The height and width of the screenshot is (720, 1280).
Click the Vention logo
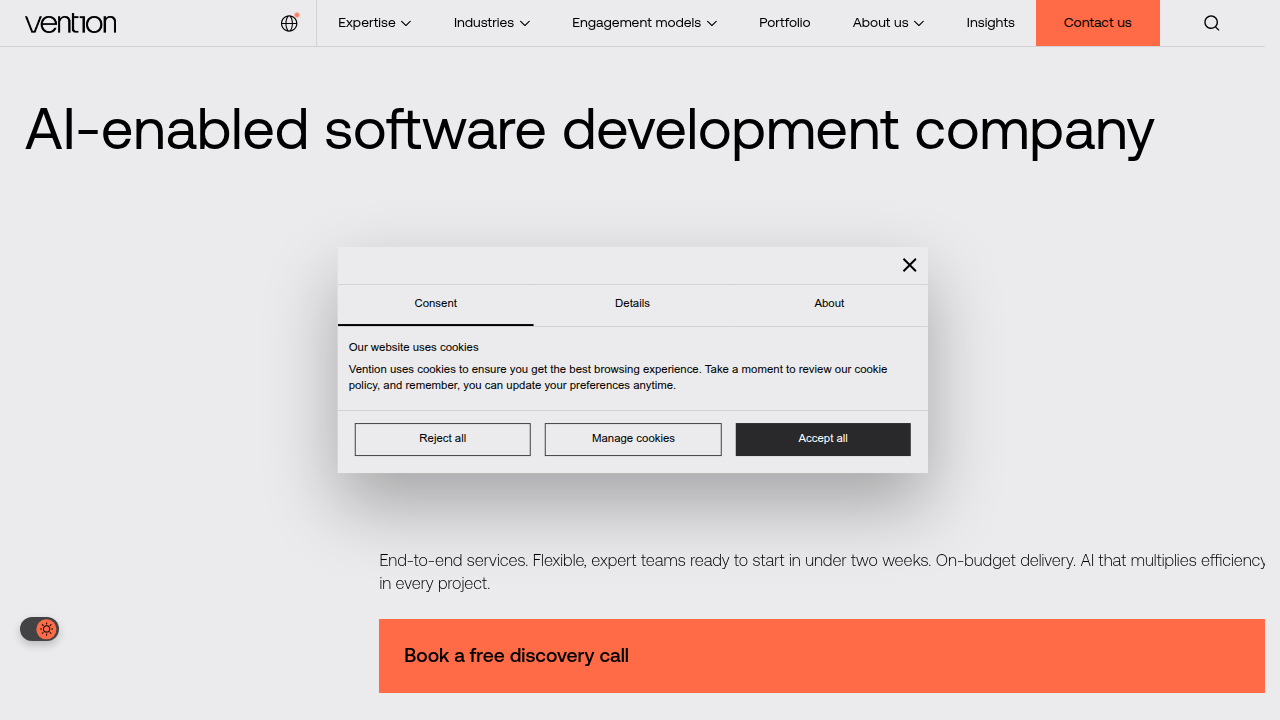(70, 23)
